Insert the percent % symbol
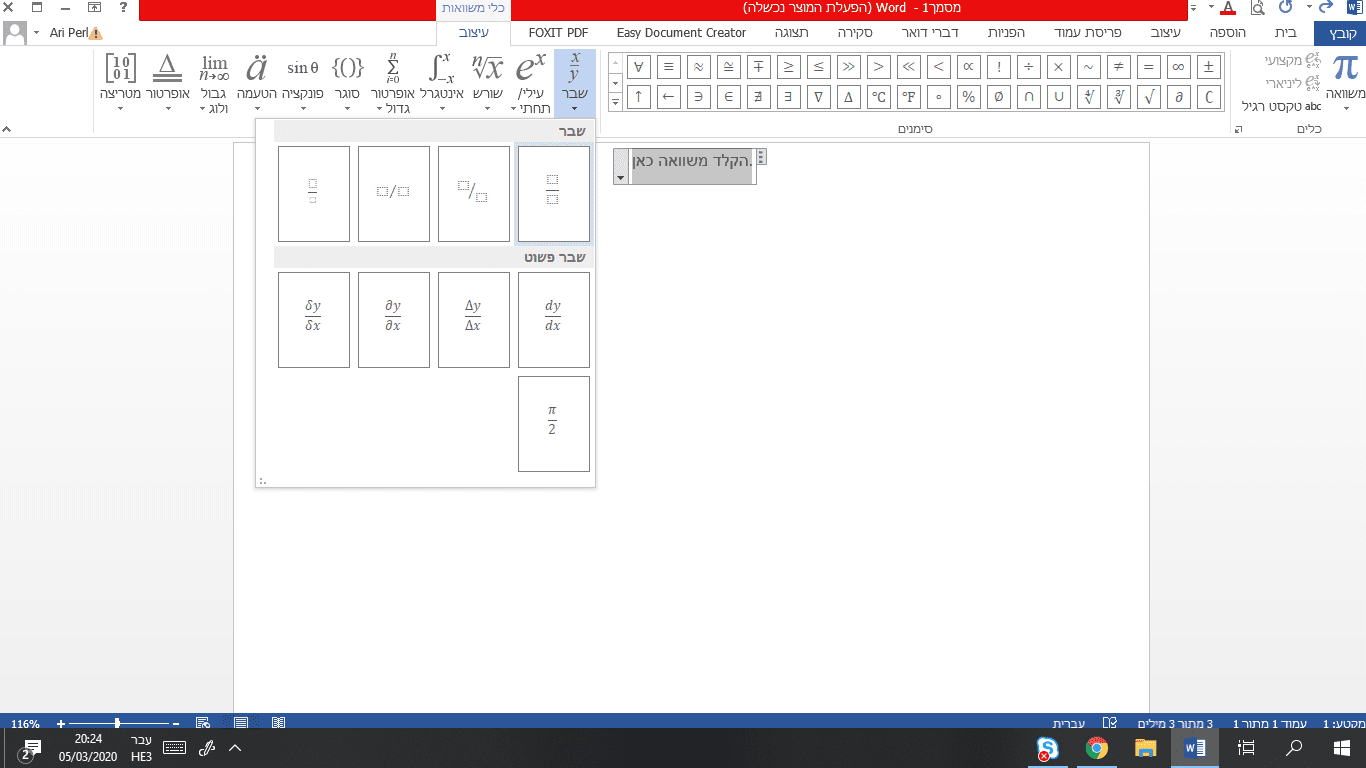Image resolution: width=1366 pixels, height=768 pixels. coord(969,98)
